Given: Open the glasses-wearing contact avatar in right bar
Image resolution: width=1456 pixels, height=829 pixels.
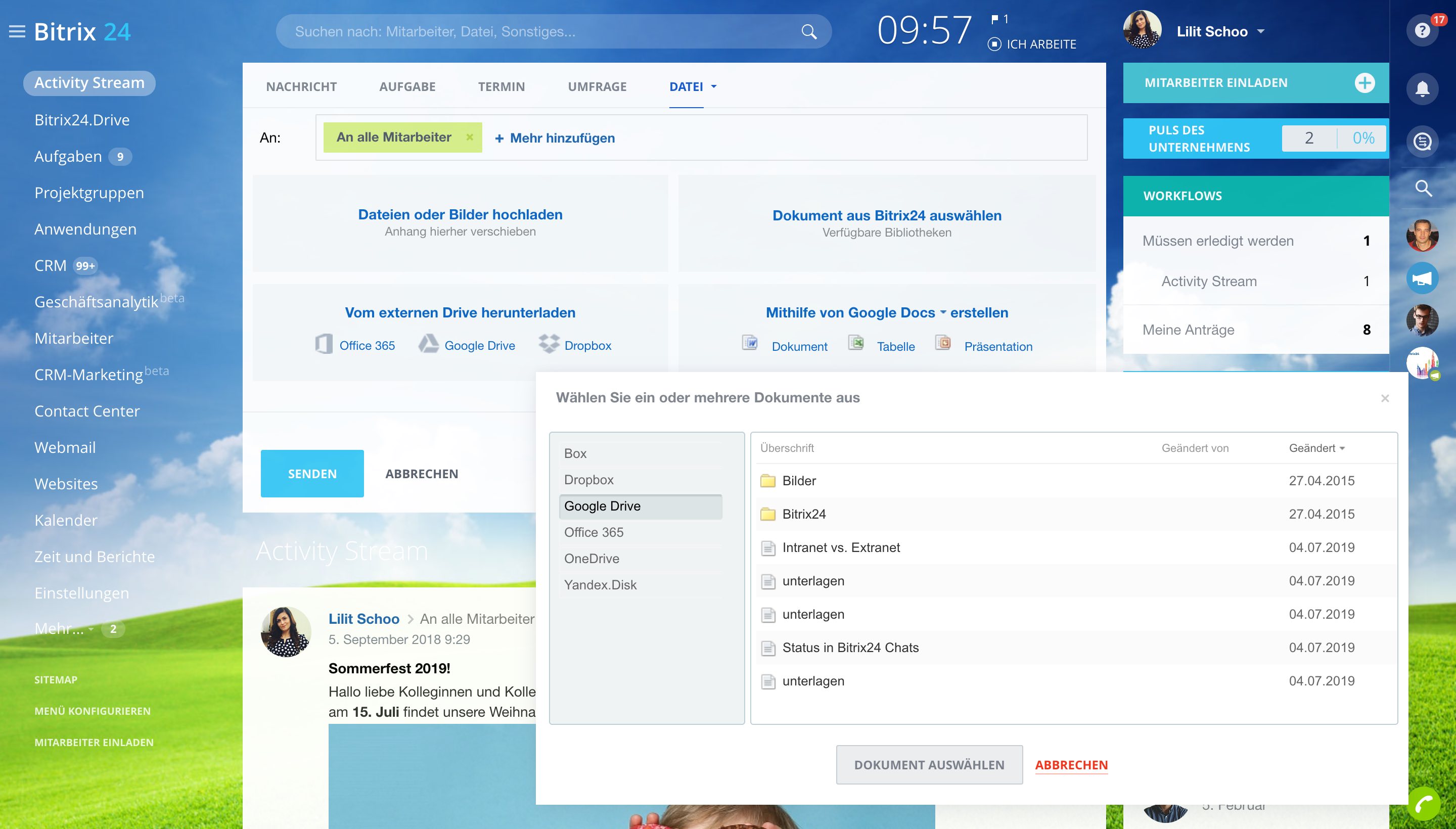Looking at the screenshot, I should point(1422,320).
